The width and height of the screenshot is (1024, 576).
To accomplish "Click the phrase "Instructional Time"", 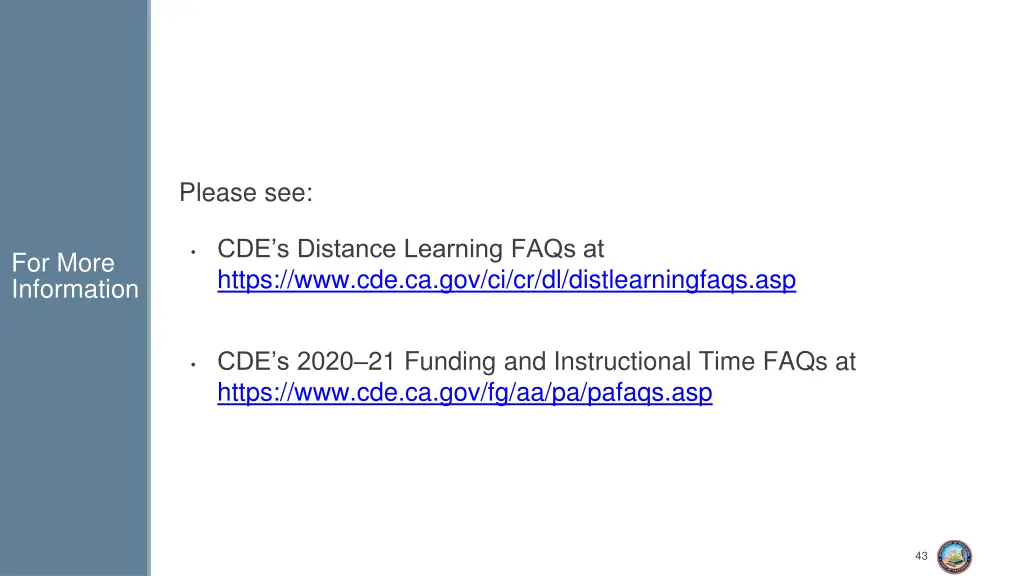I will coord(654,361).
